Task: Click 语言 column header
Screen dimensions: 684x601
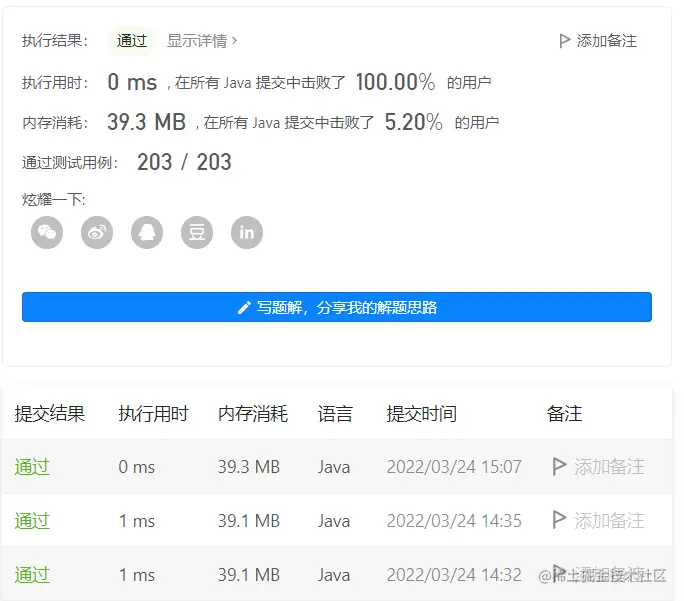Action: pyautogui.click(x=335, y=413)
